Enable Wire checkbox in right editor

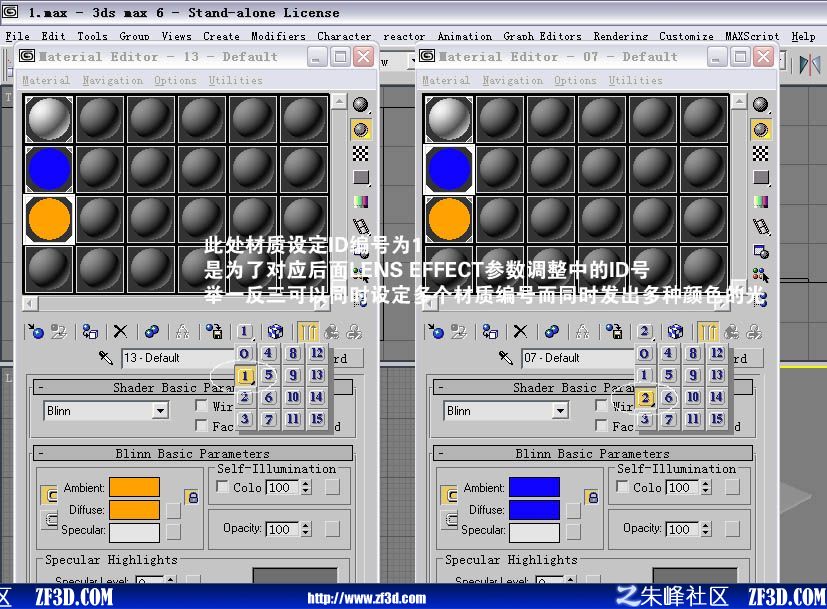coord(601,405)
